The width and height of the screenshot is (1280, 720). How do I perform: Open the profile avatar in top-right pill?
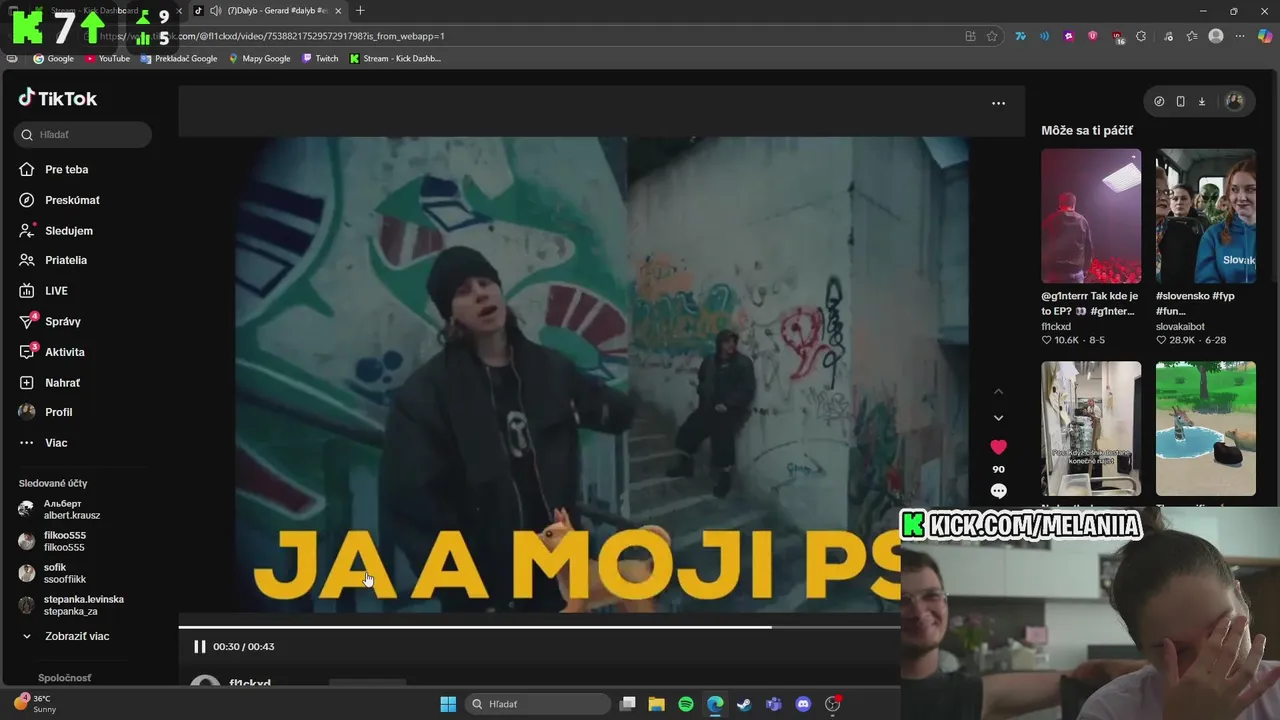[1234, 101]
